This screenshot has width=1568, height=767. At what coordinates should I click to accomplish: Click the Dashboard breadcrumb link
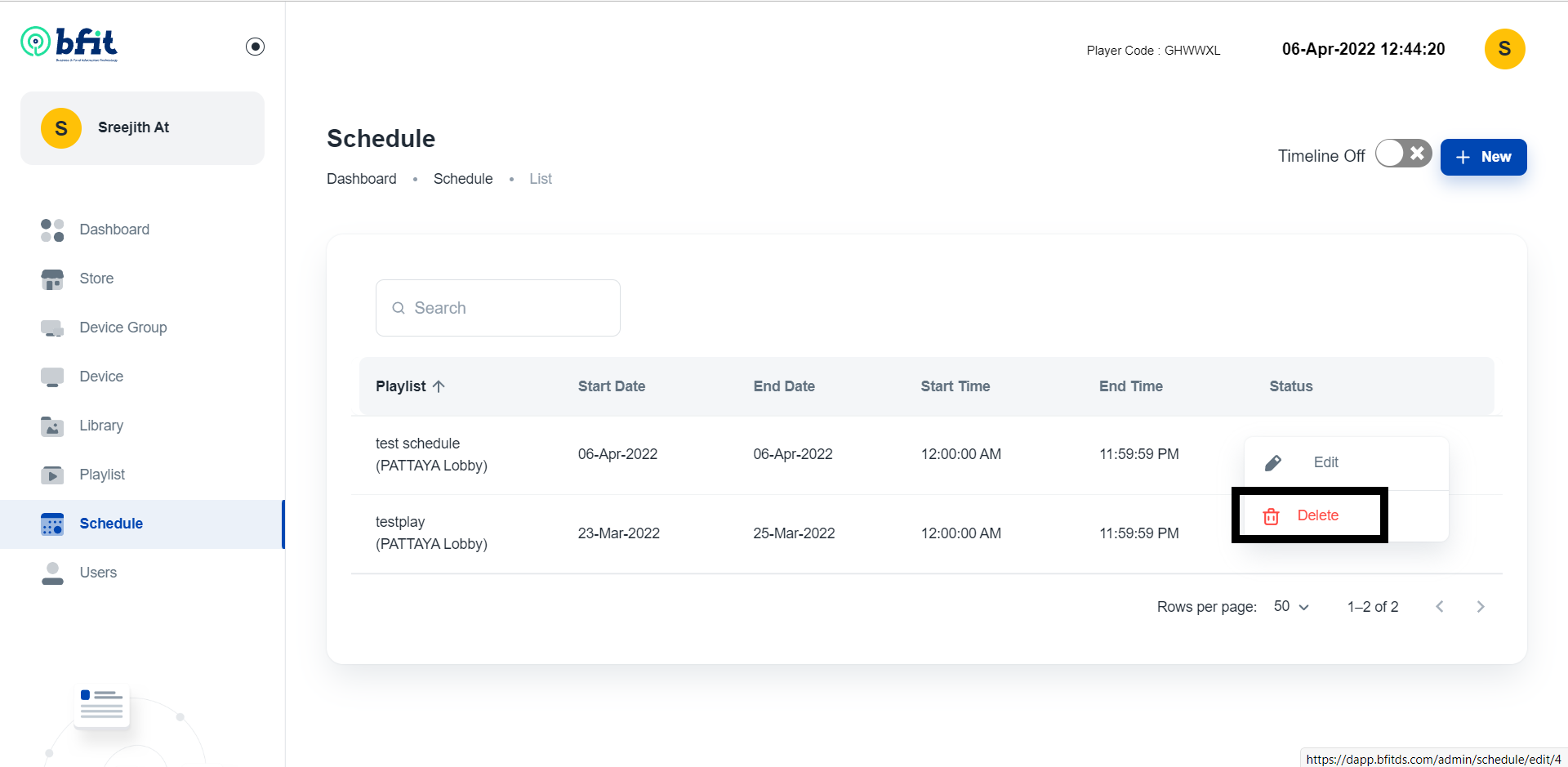pos(362,179)
